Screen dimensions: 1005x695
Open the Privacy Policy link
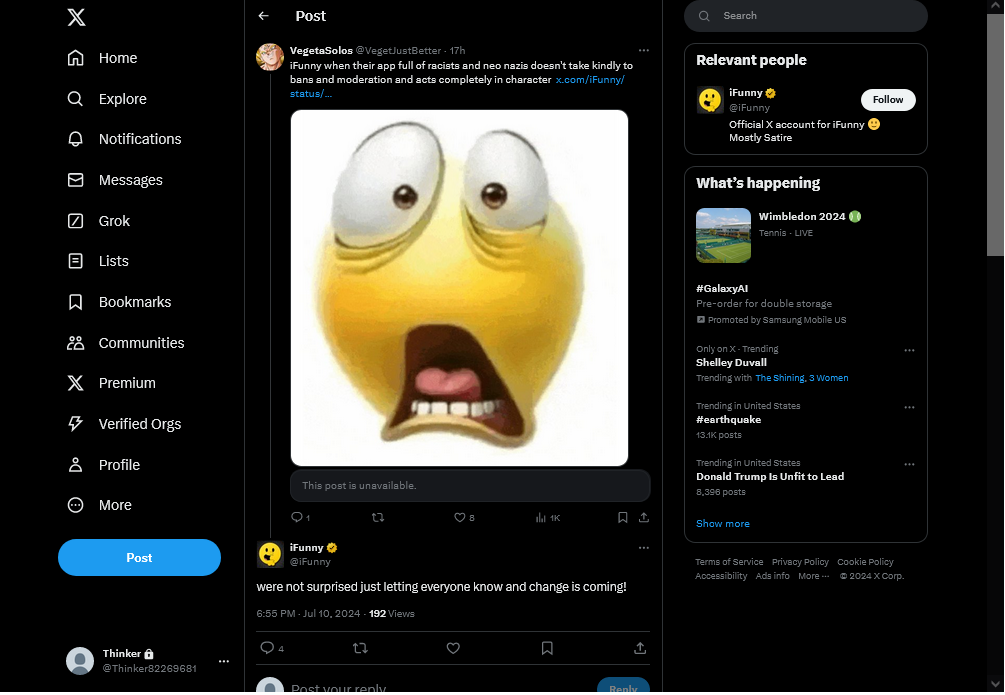(x=800, y=562)
